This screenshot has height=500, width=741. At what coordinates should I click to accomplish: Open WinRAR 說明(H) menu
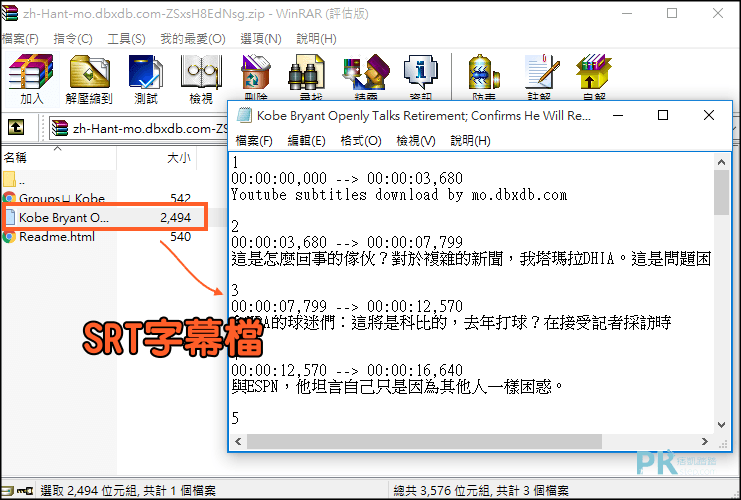pyautogui.click(x=316, y=39)
